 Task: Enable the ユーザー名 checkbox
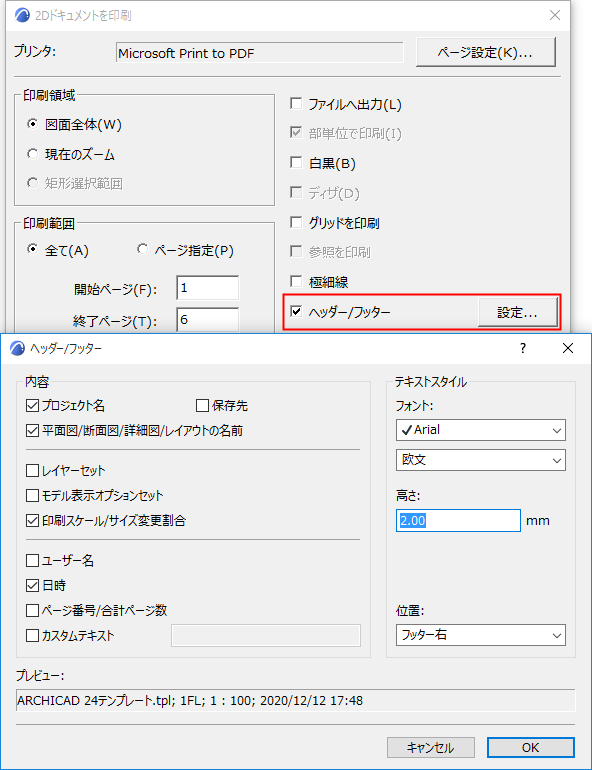point(32,560)
